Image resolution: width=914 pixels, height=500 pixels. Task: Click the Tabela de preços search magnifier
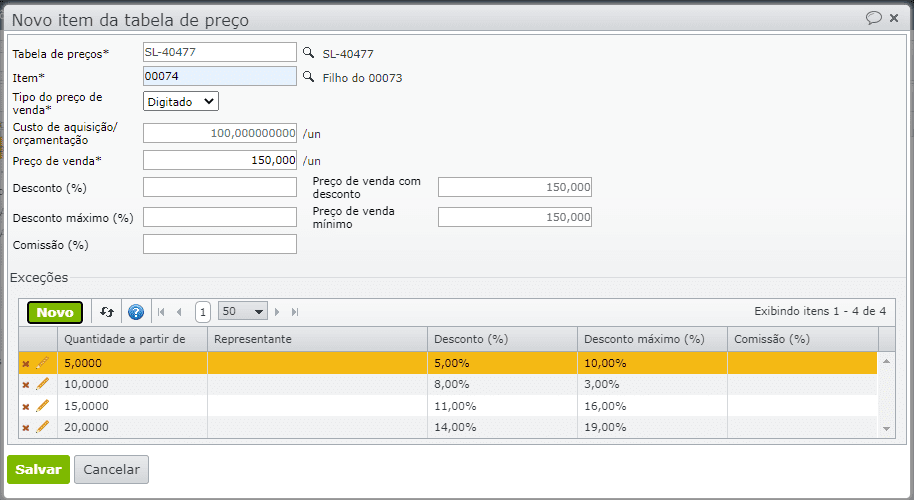coord(308,53)
